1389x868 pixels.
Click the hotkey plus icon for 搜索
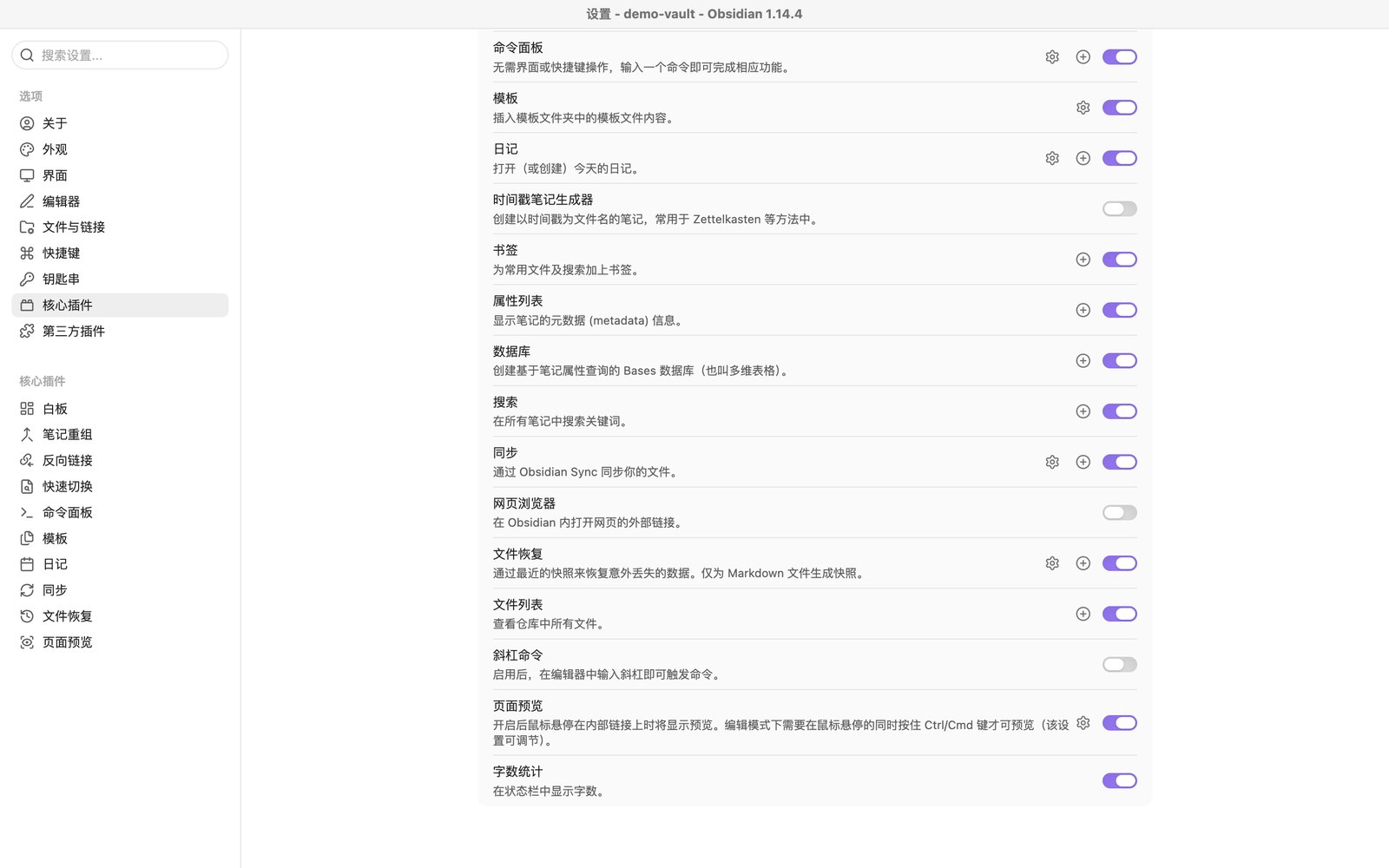point(1083,411)
